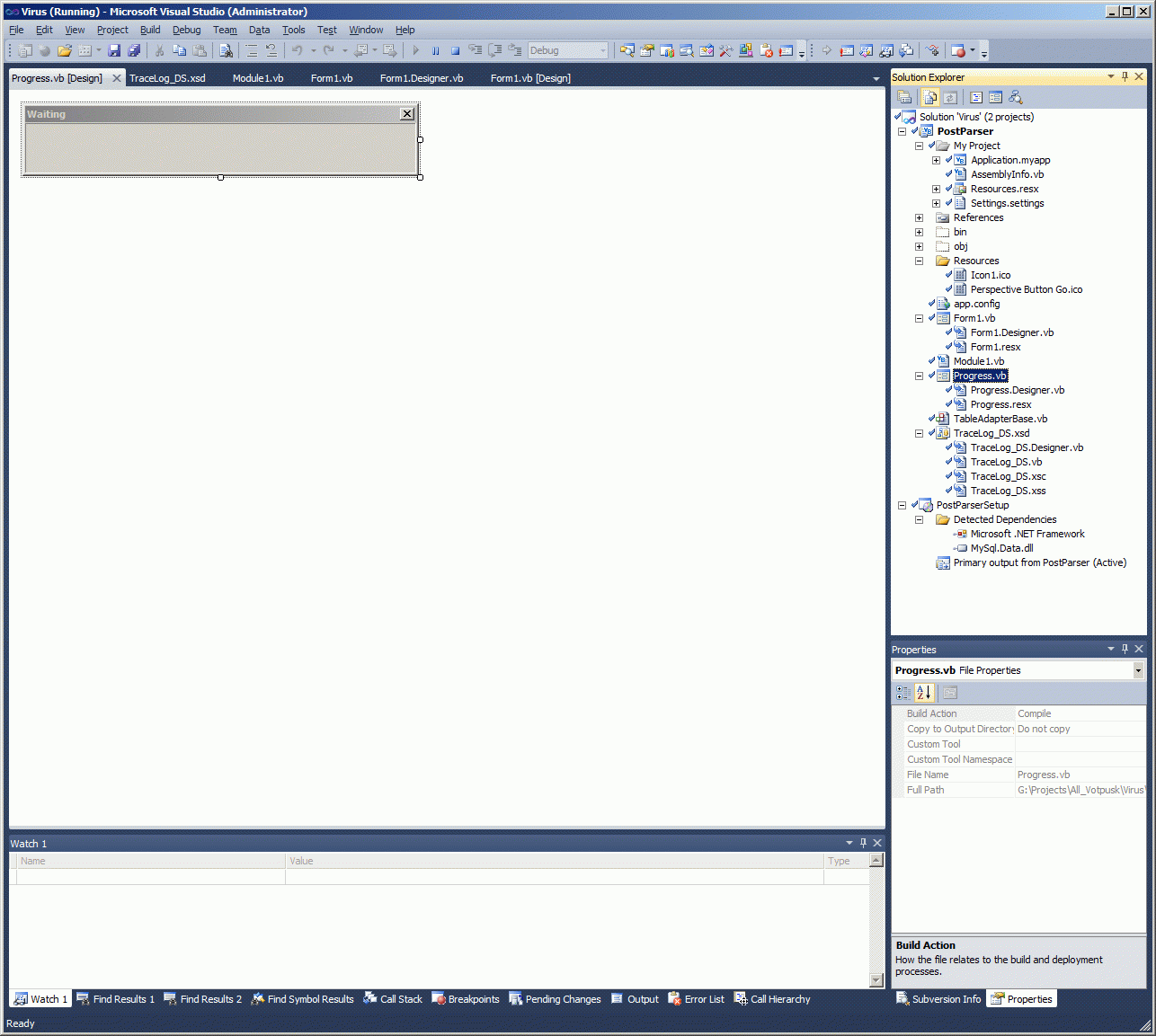Click the empty Watch 1 name cell
Image resolution: width=1156 pixels, height=1036 pixels.
point(151,877)
